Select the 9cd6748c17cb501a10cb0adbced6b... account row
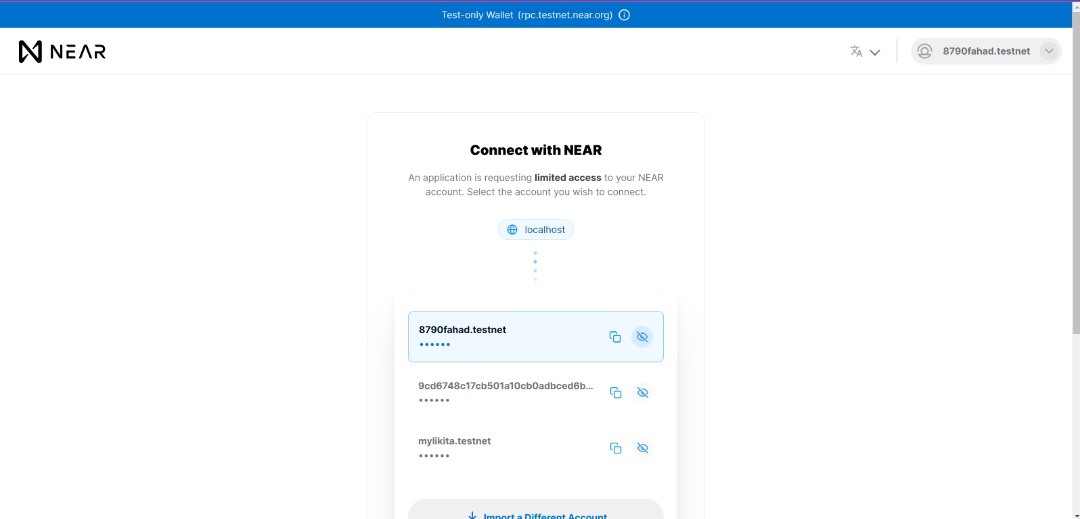1080x519 pixels. point(536,392)
